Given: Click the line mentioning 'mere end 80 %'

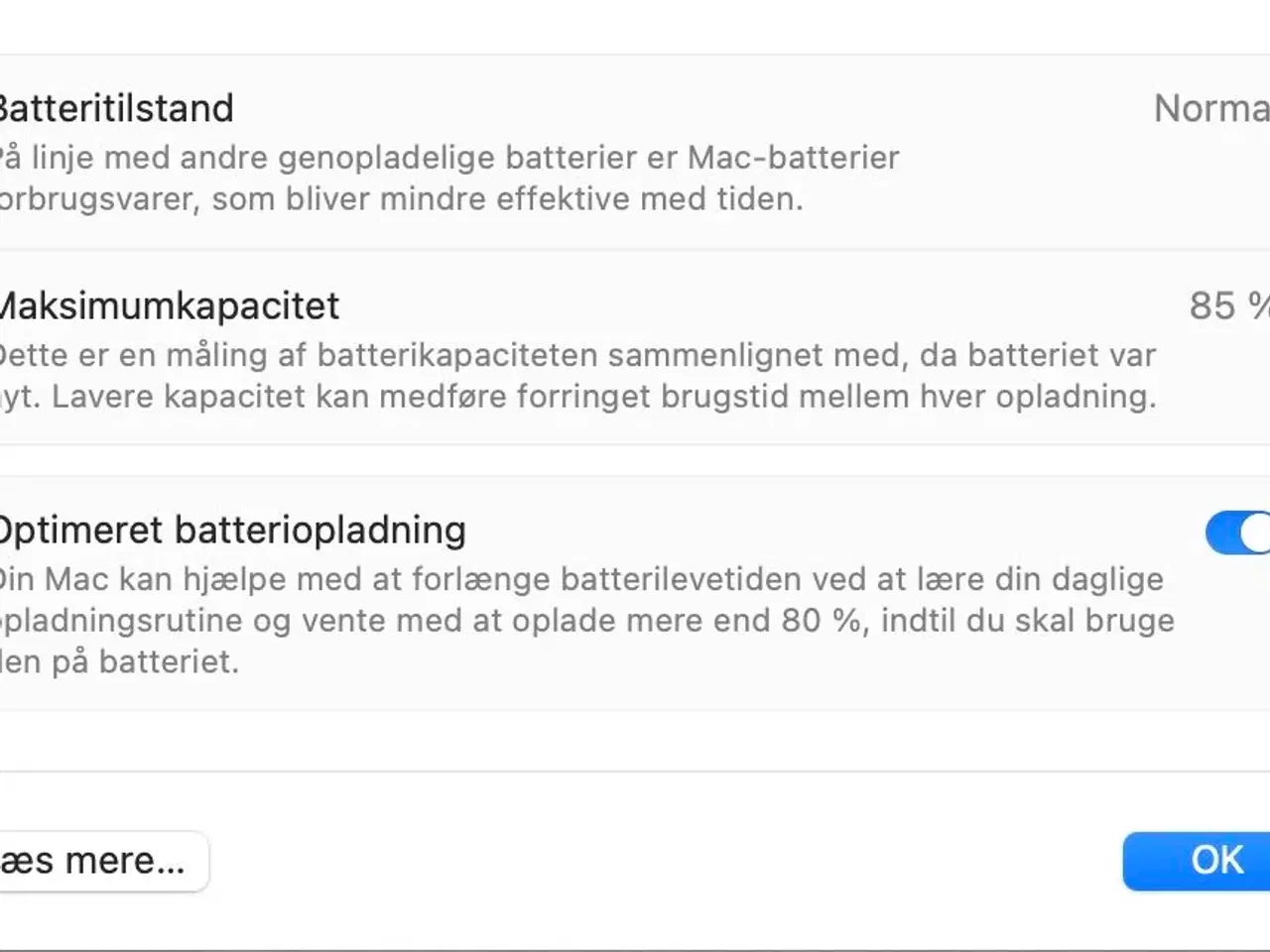Looking at the screenshot, I should click(x=585, y=621).
